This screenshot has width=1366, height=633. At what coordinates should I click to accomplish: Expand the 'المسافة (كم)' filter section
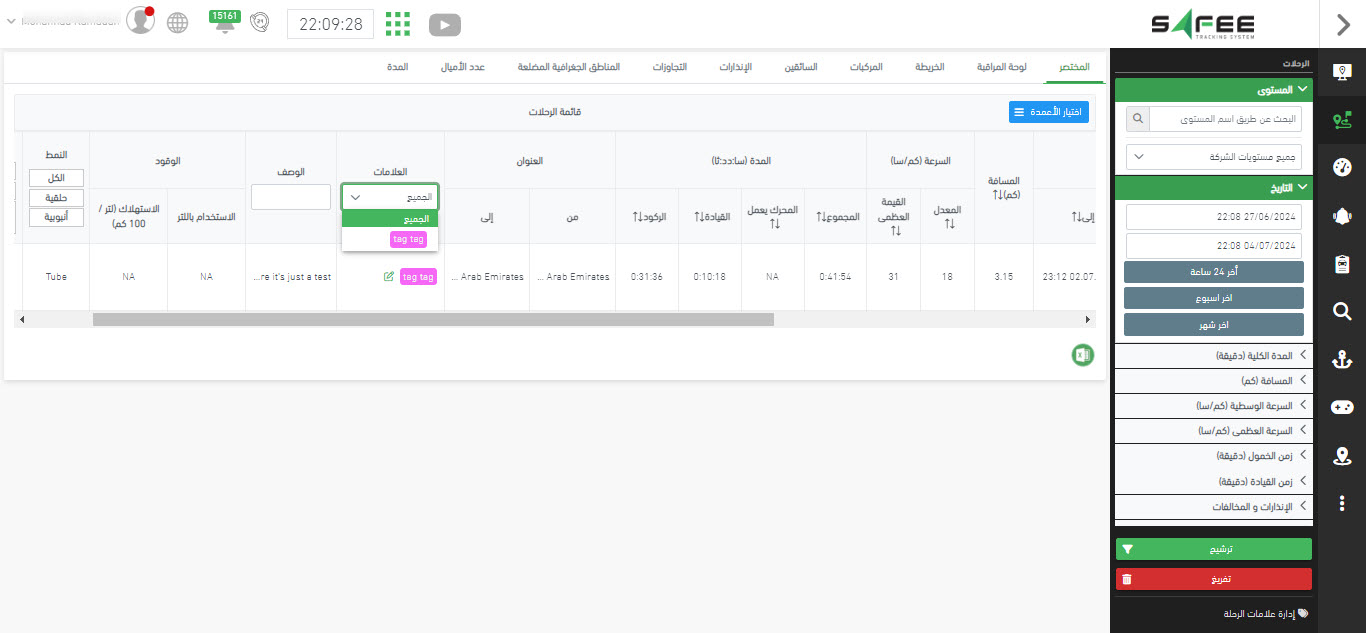(x=1212, y=381)
